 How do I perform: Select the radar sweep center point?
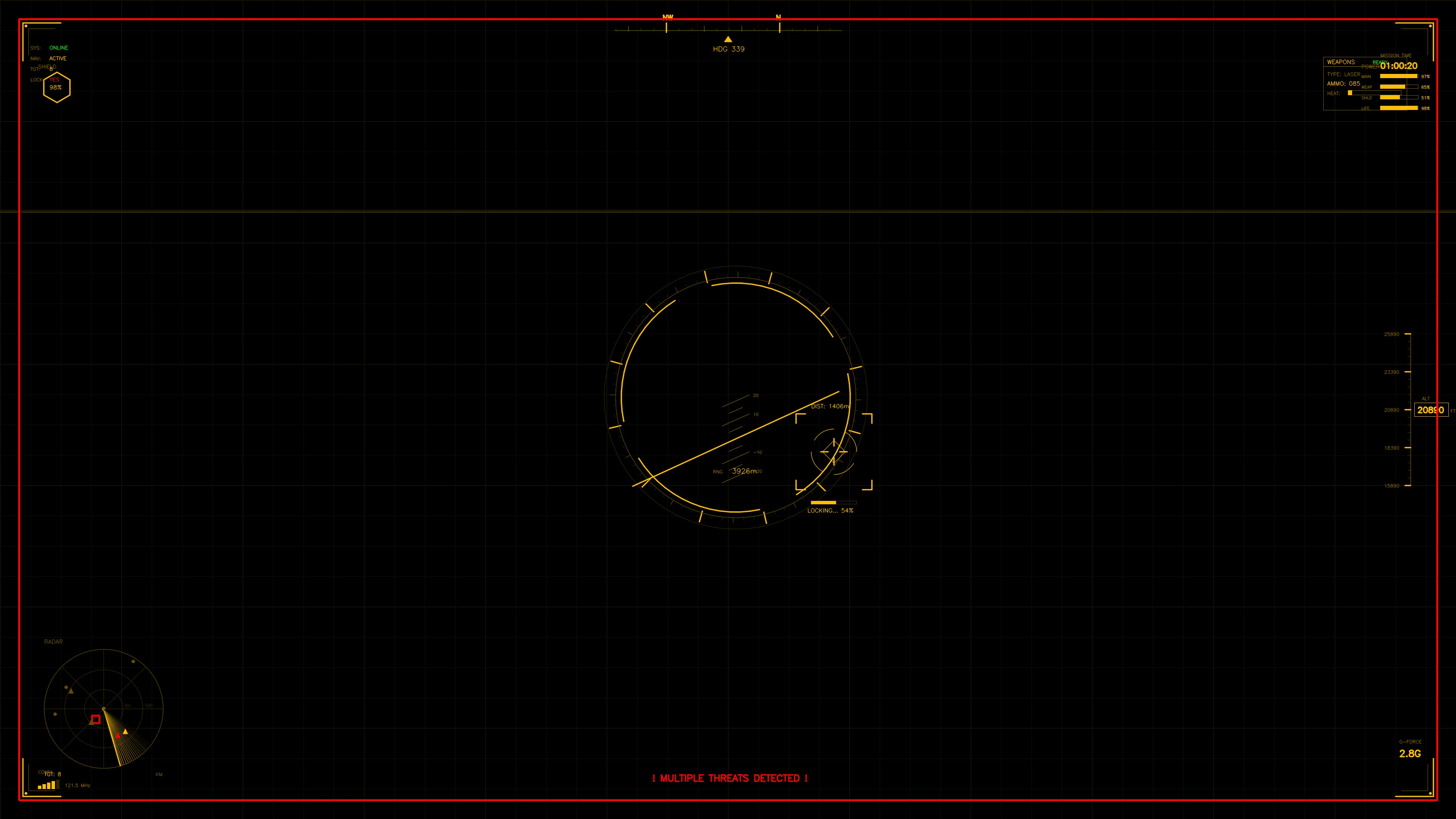104,709
